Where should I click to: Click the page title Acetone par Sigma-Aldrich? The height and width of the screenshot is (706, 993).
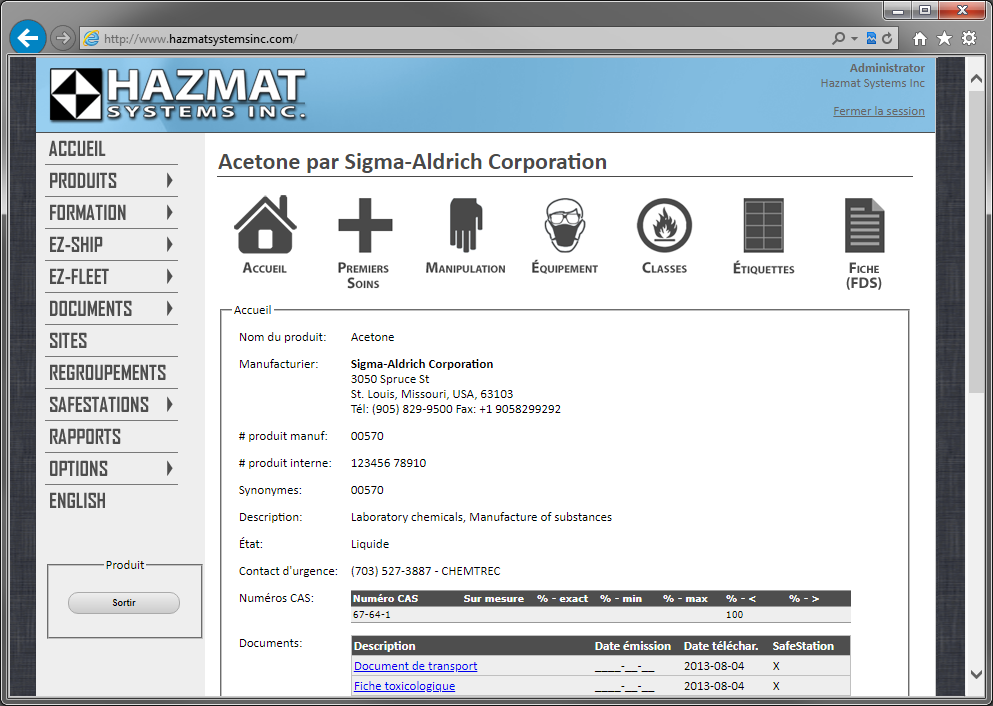pos(412,162)
